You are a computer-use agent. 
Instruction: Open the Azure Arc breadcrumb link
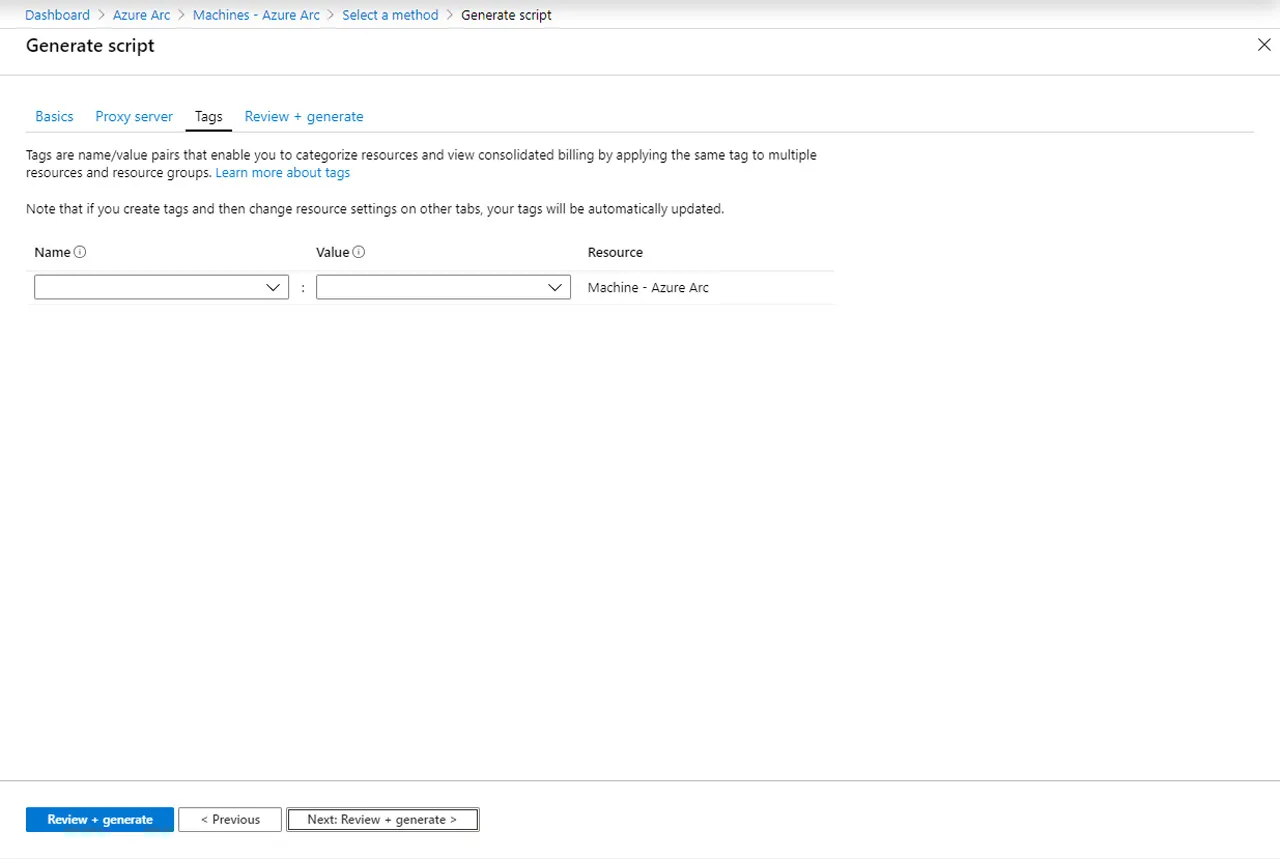[141, 15]
